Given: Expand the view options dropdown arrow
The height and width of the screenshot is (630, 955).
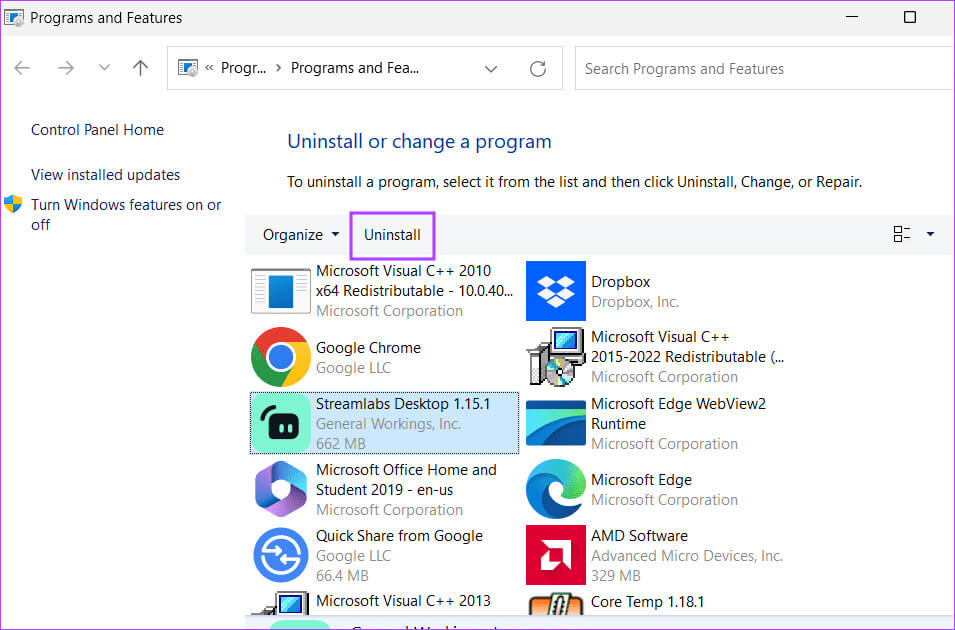Looking at the screenshot, I should 930,234.
